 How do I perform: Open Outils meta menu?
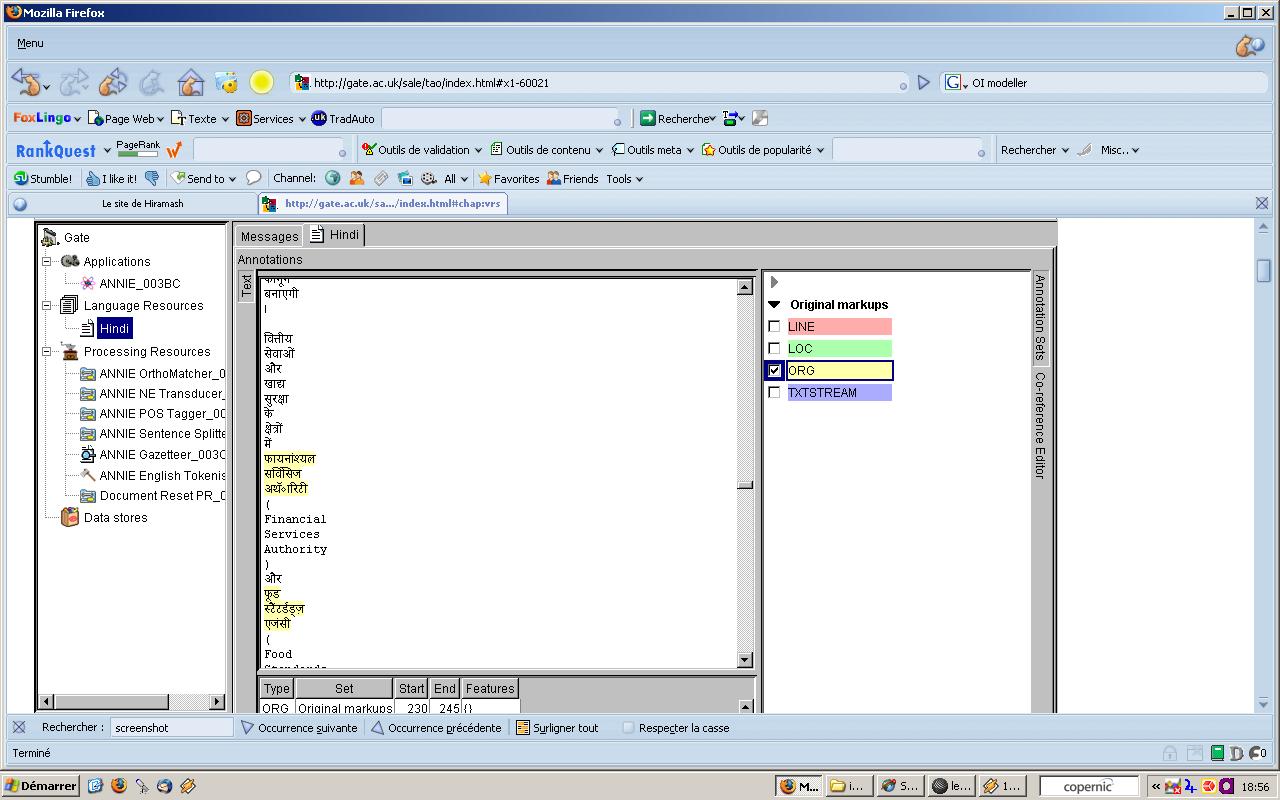click(x=654, y=150)
